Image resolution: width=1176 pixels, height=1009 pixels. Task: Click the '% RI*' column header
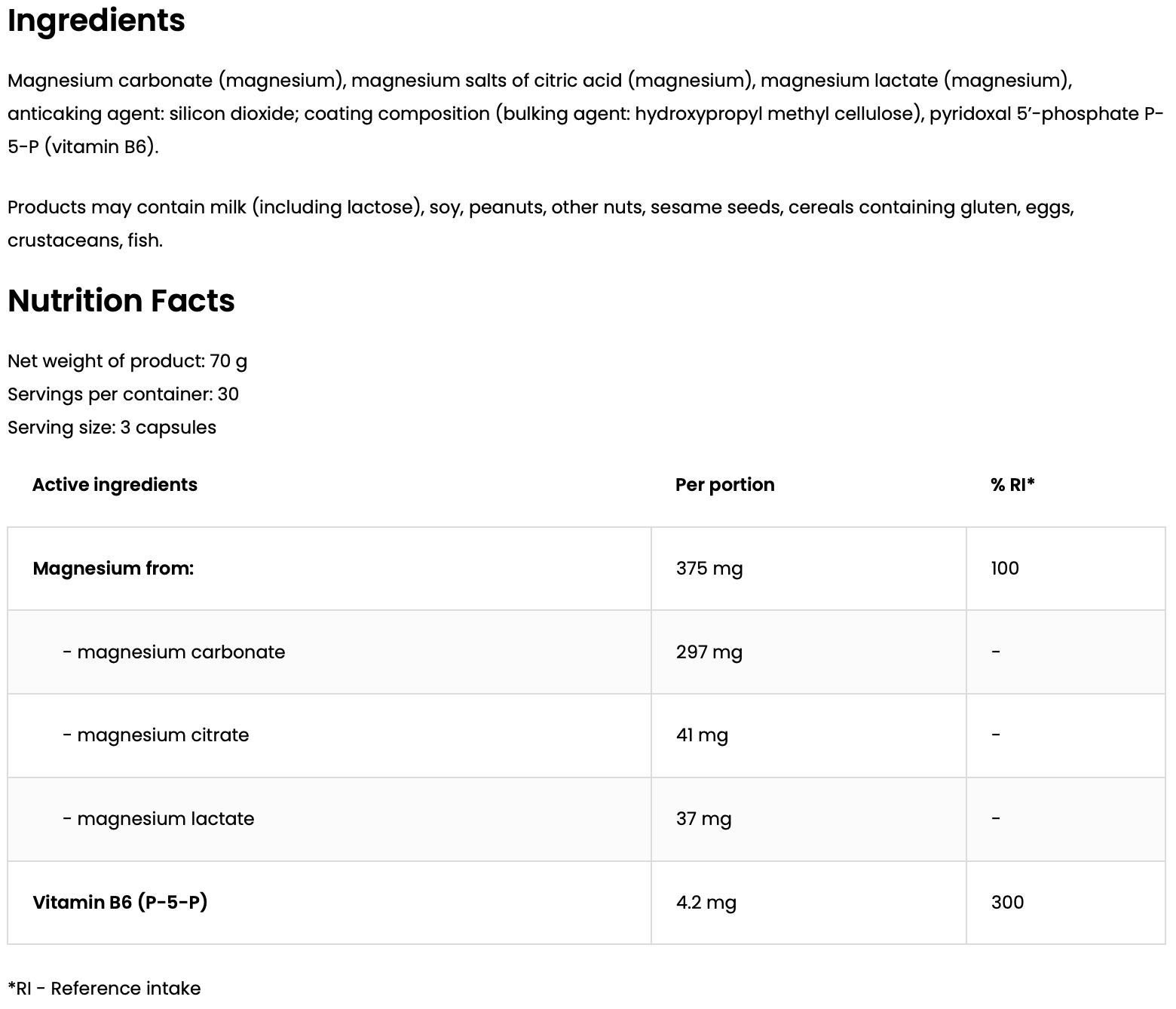point(1012,485)
